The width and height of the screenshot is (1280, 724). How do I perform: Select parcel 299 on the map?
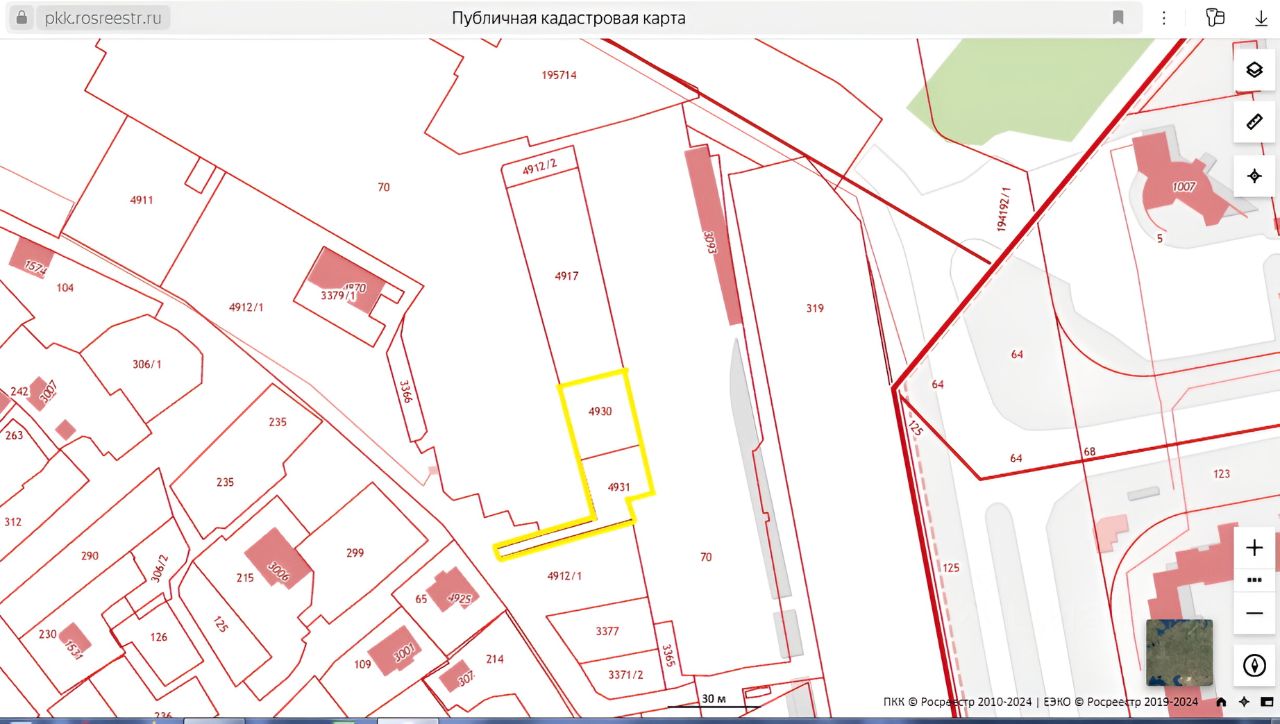click(x=355, y=552)
